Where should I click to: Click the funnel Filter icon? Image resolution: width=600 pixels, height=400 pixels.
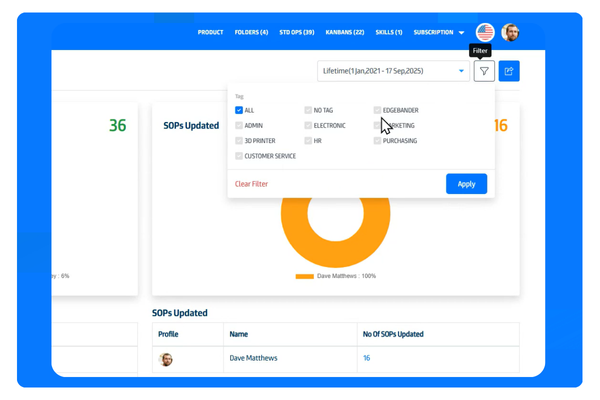coord(484,71)
